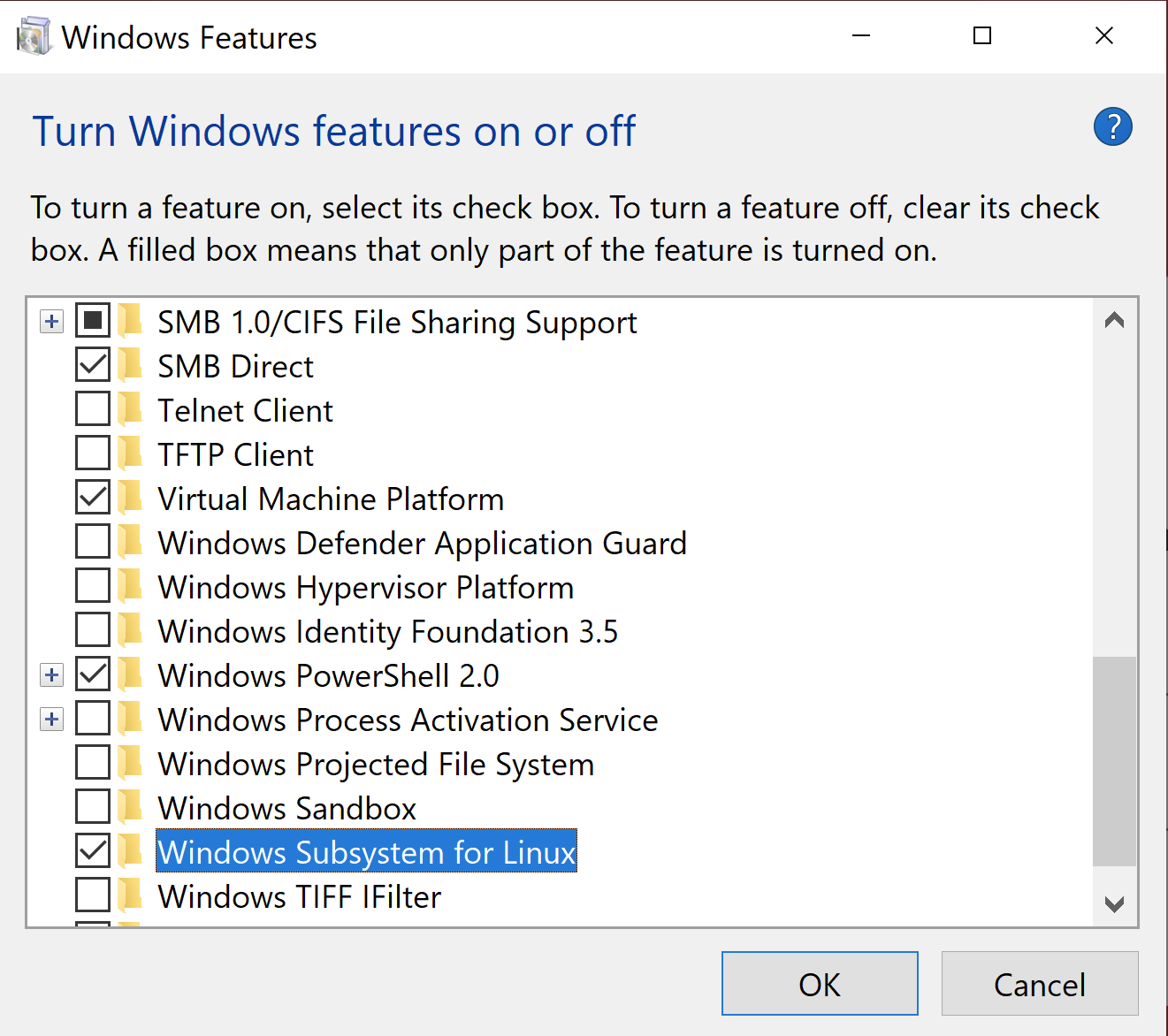Select highlighted Windows Subsystem for Linux label

click(x=366, y=852)
